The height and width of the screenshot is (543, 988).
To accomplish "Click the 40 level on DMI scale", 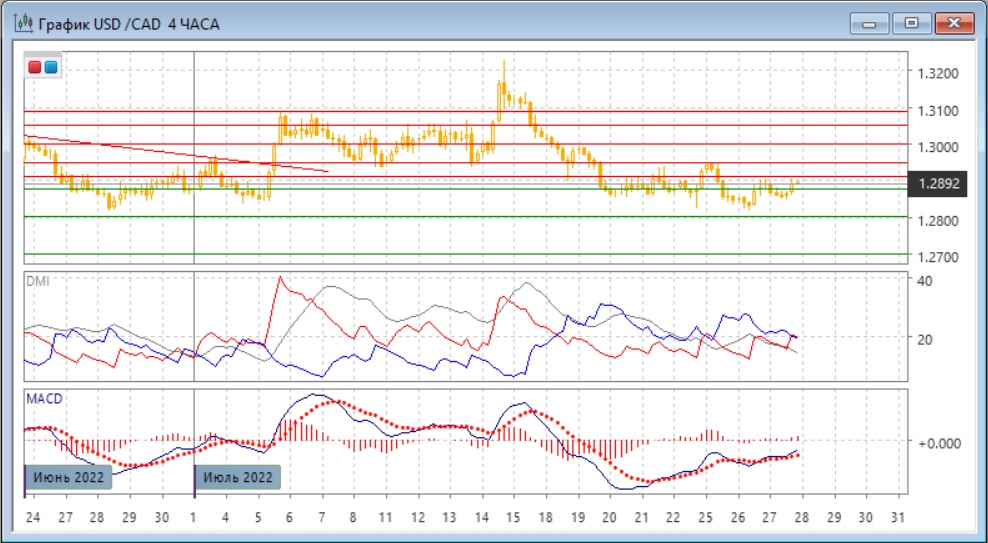I will (925, 281).
